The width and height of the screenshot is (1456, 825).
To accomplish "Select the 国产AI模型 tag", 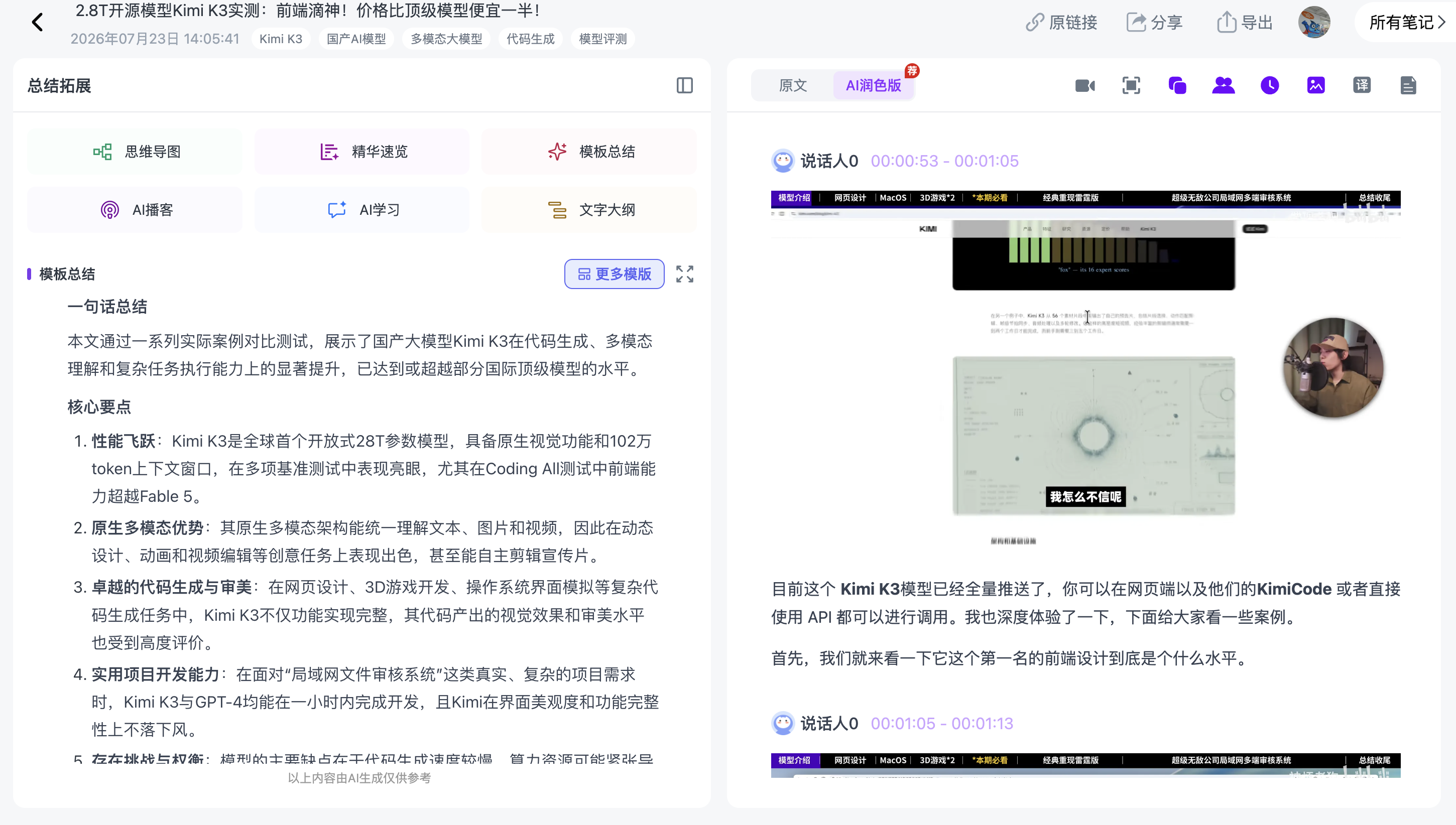I will pos(356,39).
